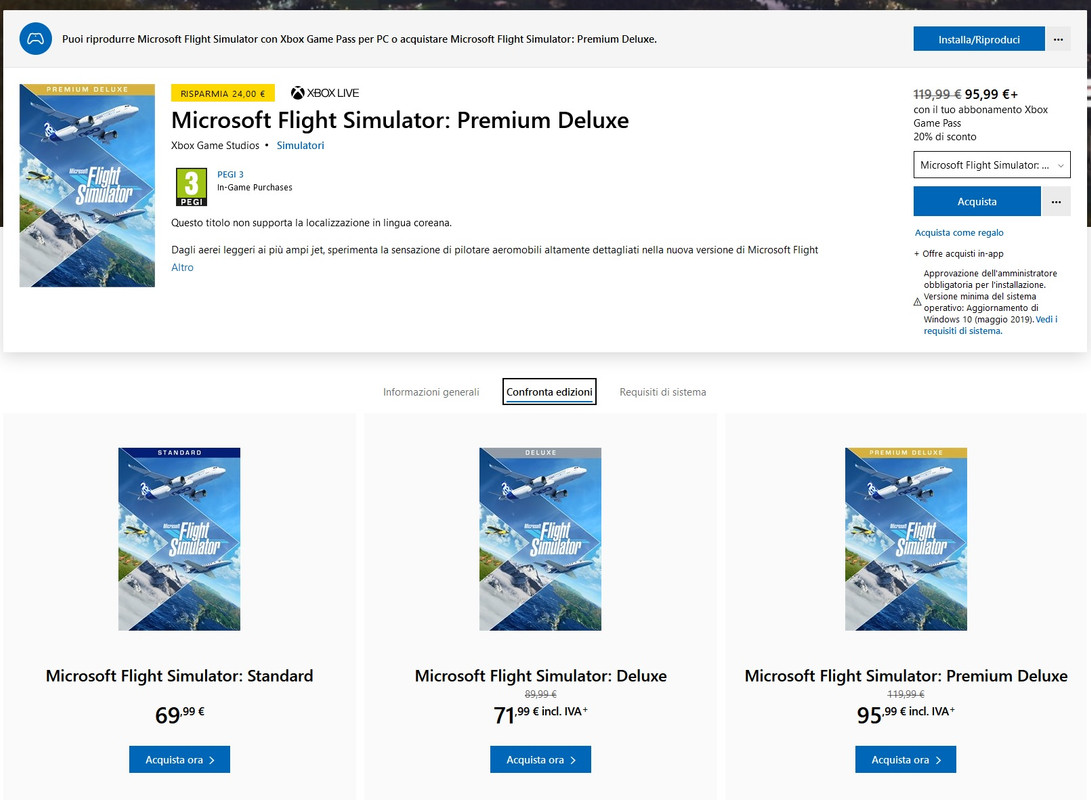Screen dimensions: 1091x800
Task: Open the Simulatori category link
Action: click(x=300, y=145)
